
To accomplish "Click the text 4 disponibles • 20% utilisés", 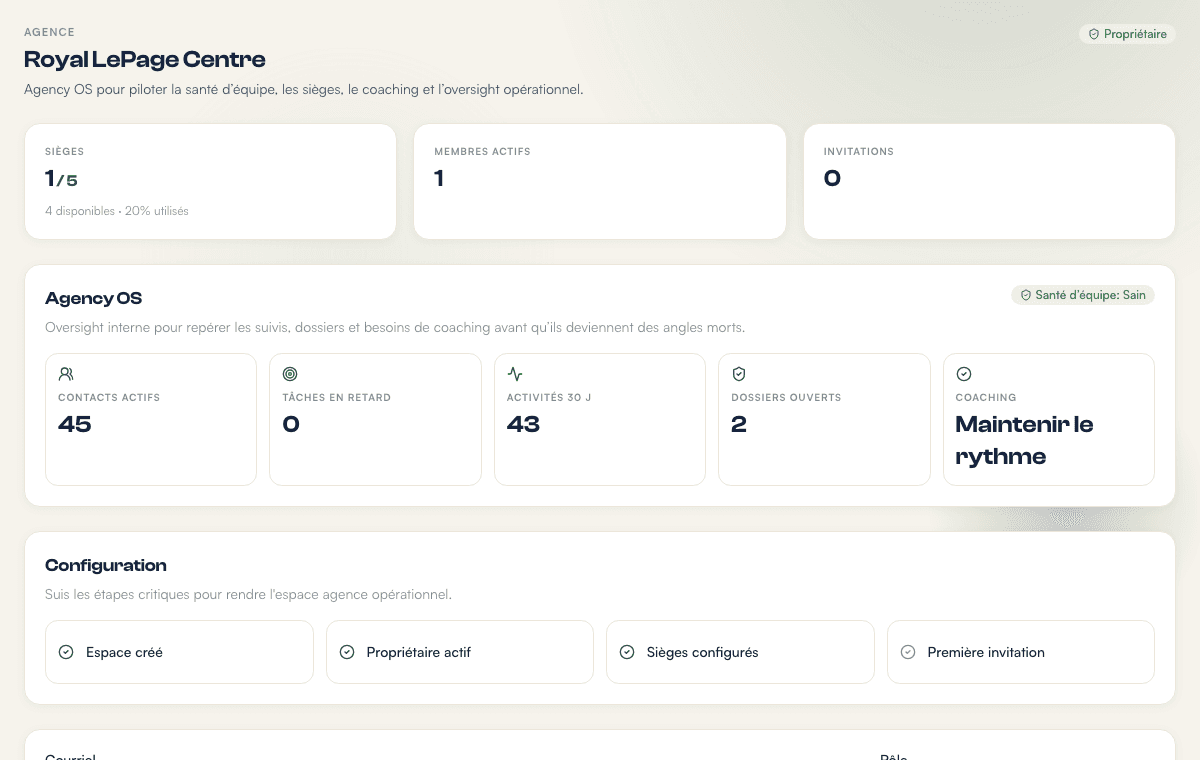I will (117, 211).
